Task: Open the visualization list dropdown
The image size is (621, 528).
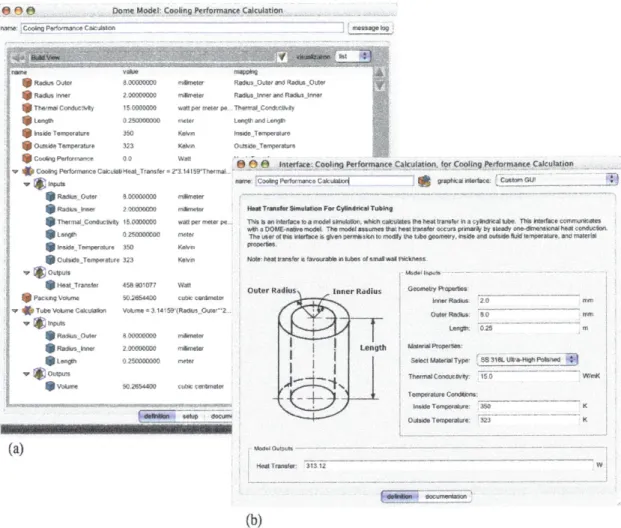Action: click(353, 56)
